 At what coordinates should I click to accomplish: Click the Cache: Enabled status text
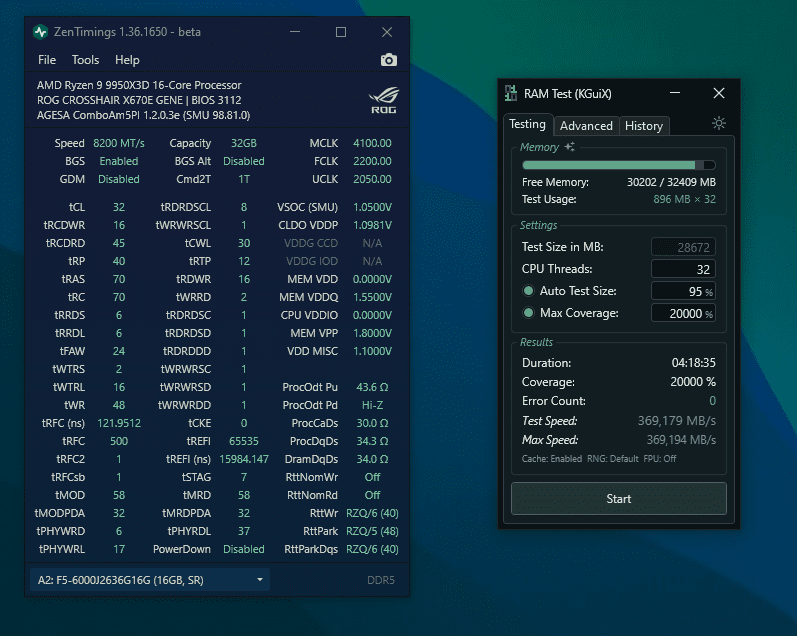click(x=551, y=459)
